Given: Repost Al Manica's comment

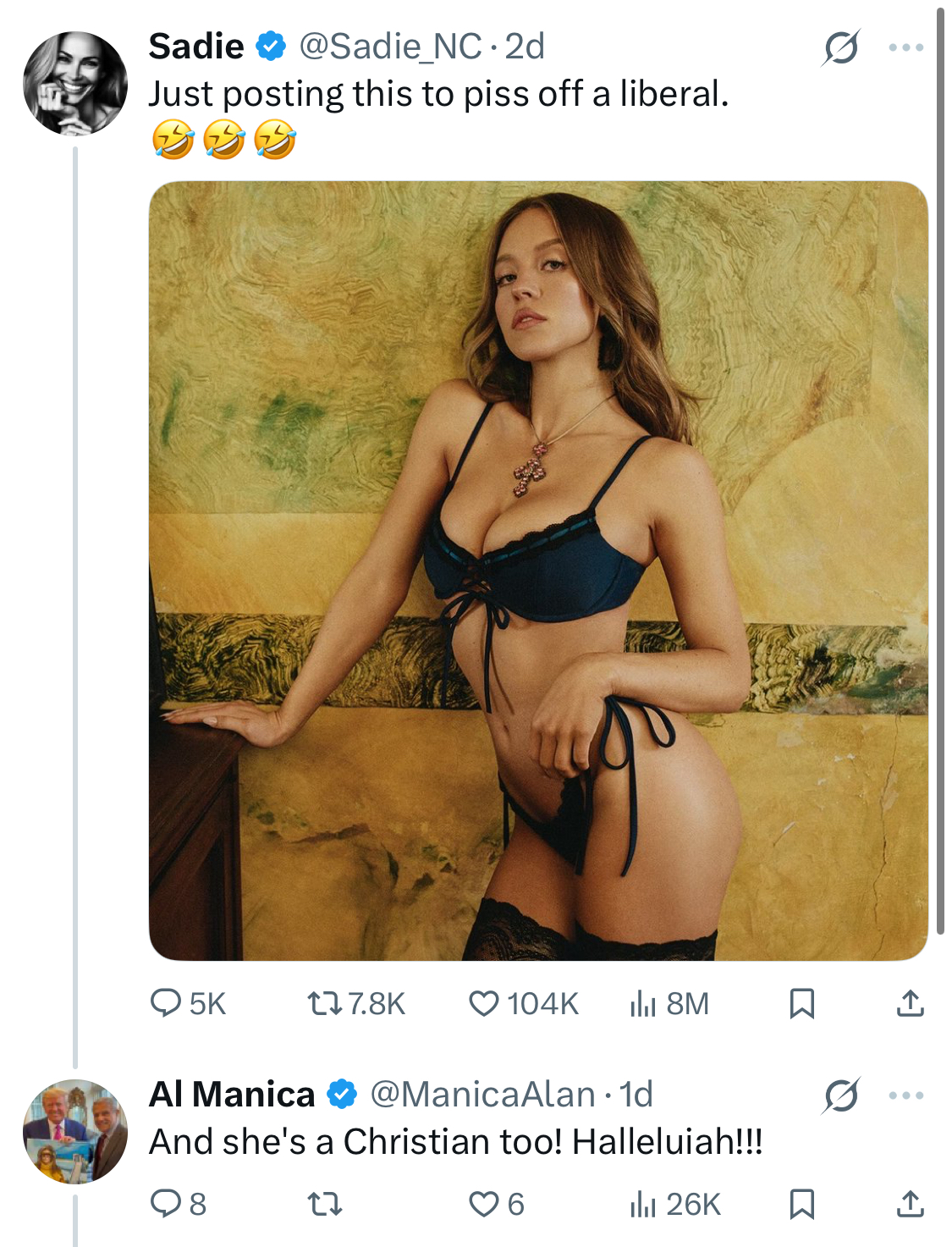Looking at the screenshot, I should click(x=324, y=1203).
